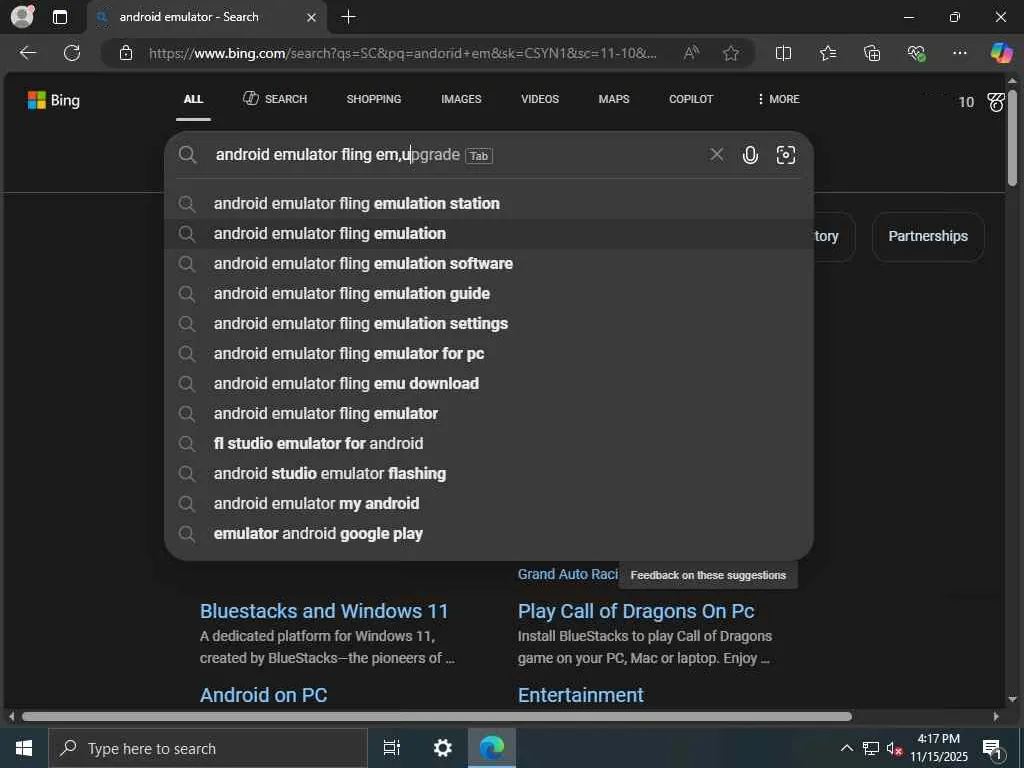Refresh the Bing page
Viewport: 1024px width, 768px height.
[x=72, y=53]
